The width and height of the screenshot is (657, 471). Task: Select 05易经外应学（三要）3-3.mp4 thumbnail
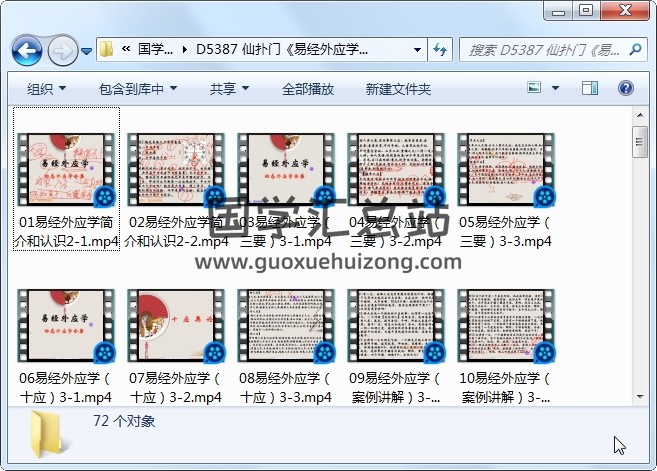coord(506,170)
